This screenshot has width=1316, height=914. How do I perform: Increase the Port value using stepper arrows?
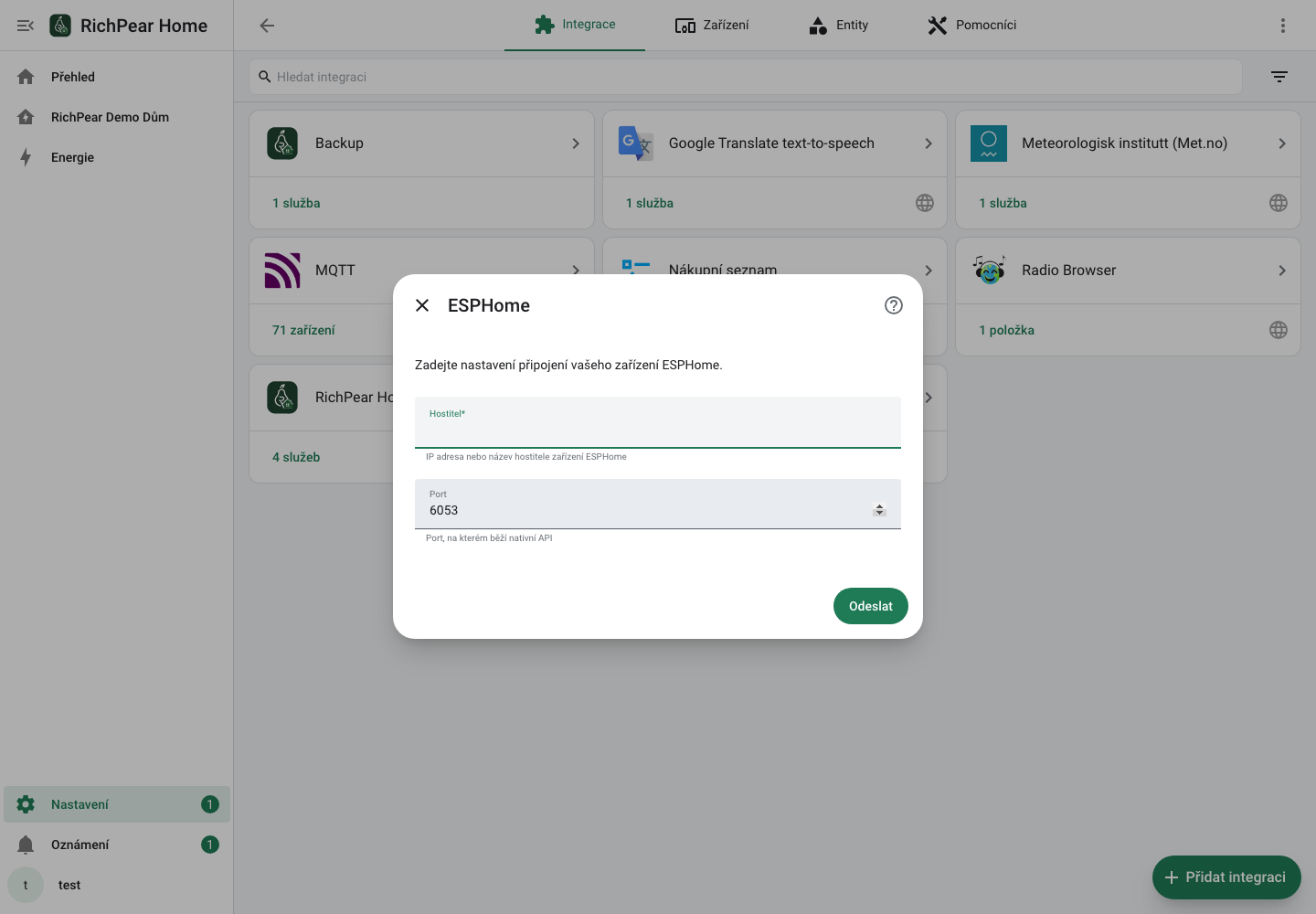click(x=879, y=507)
